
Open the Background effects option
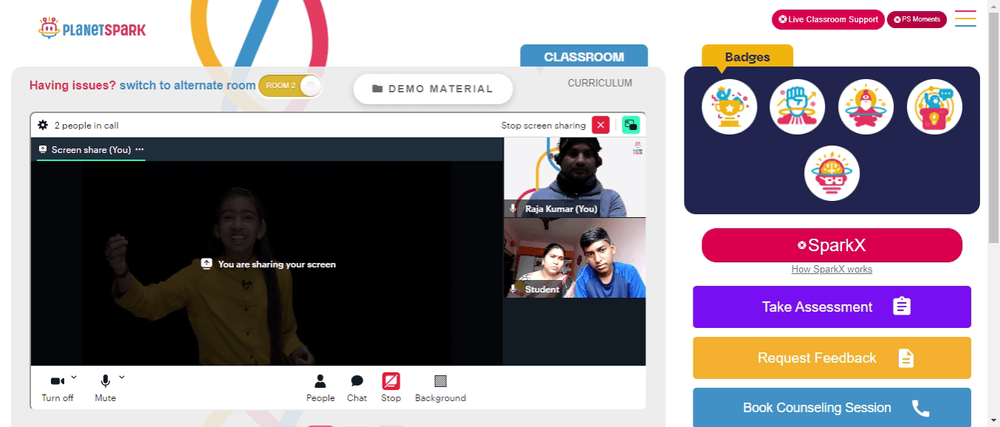(x=440, y=387)
